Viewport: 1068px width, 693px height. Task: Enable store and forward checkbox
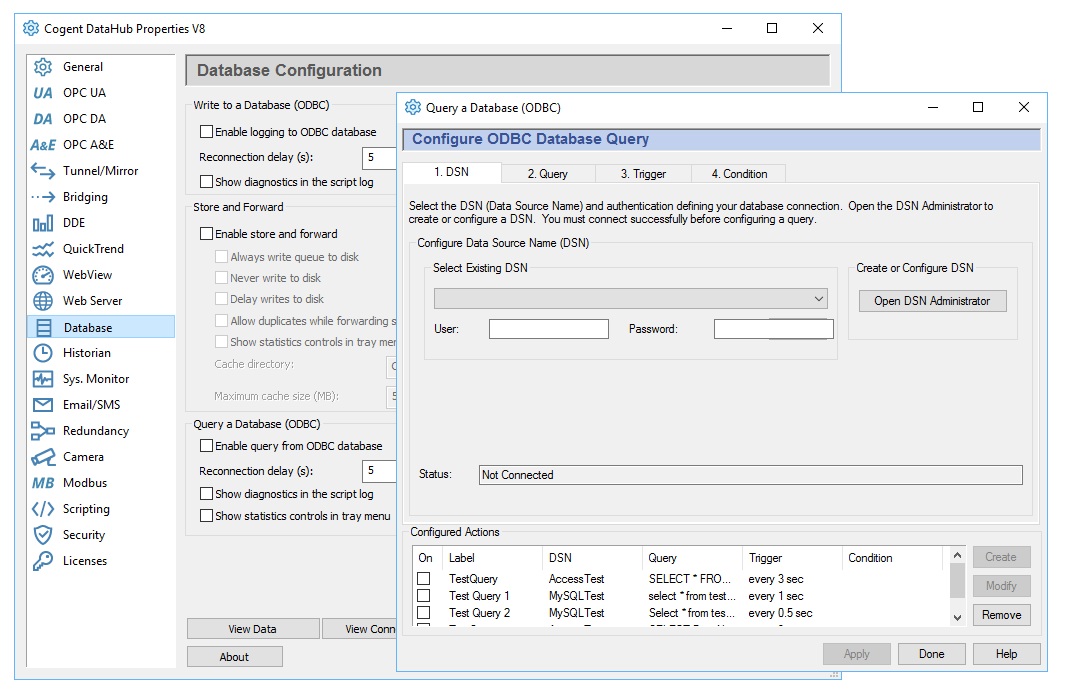coord(206,234)
